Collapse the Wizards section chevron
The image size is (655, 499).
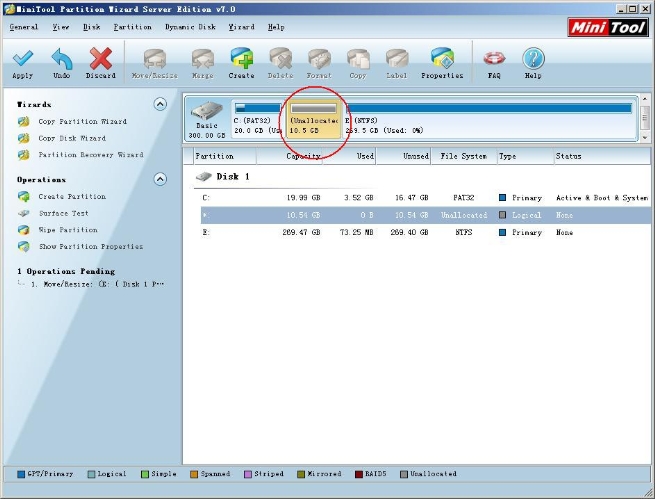tap(160, 104)
